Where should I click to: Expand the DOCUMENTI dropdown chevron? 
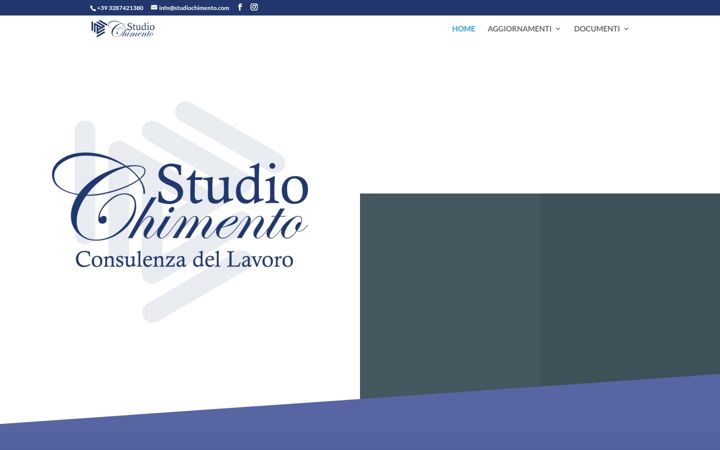pos(626,29)
